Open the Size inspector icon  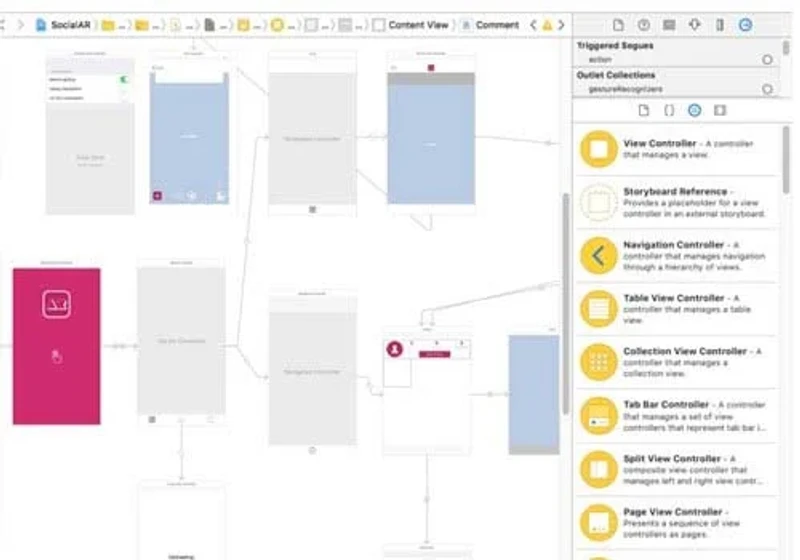click(x=719, y=24)
